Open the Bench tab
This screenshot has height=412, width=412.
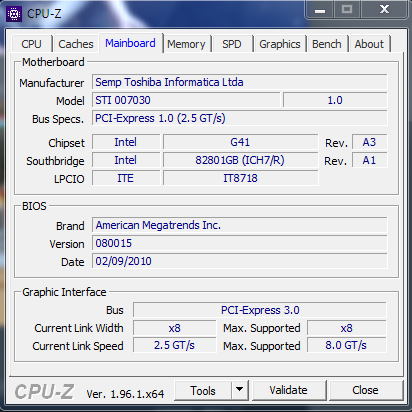point(327,44)
